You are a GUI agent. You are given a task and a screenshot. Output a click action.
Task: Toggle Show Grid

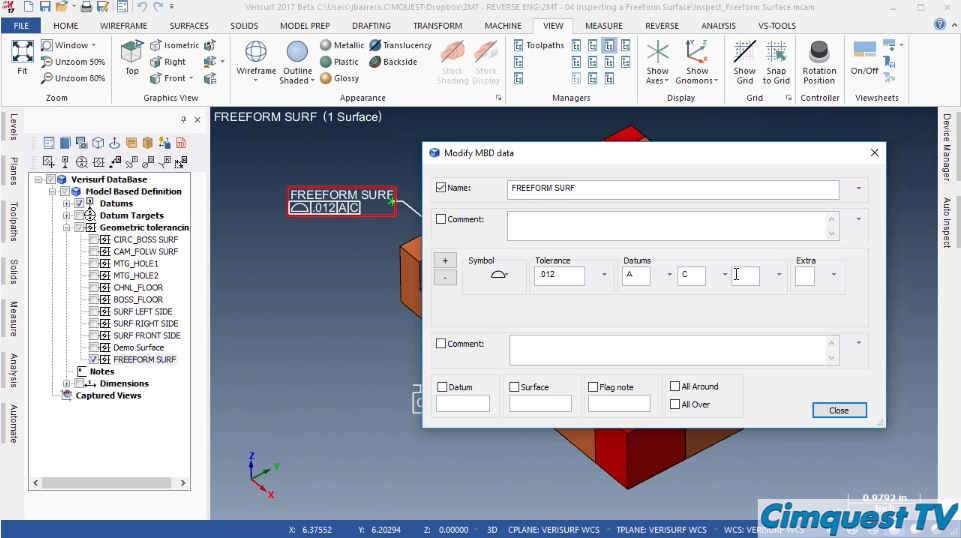coord(745,62)
